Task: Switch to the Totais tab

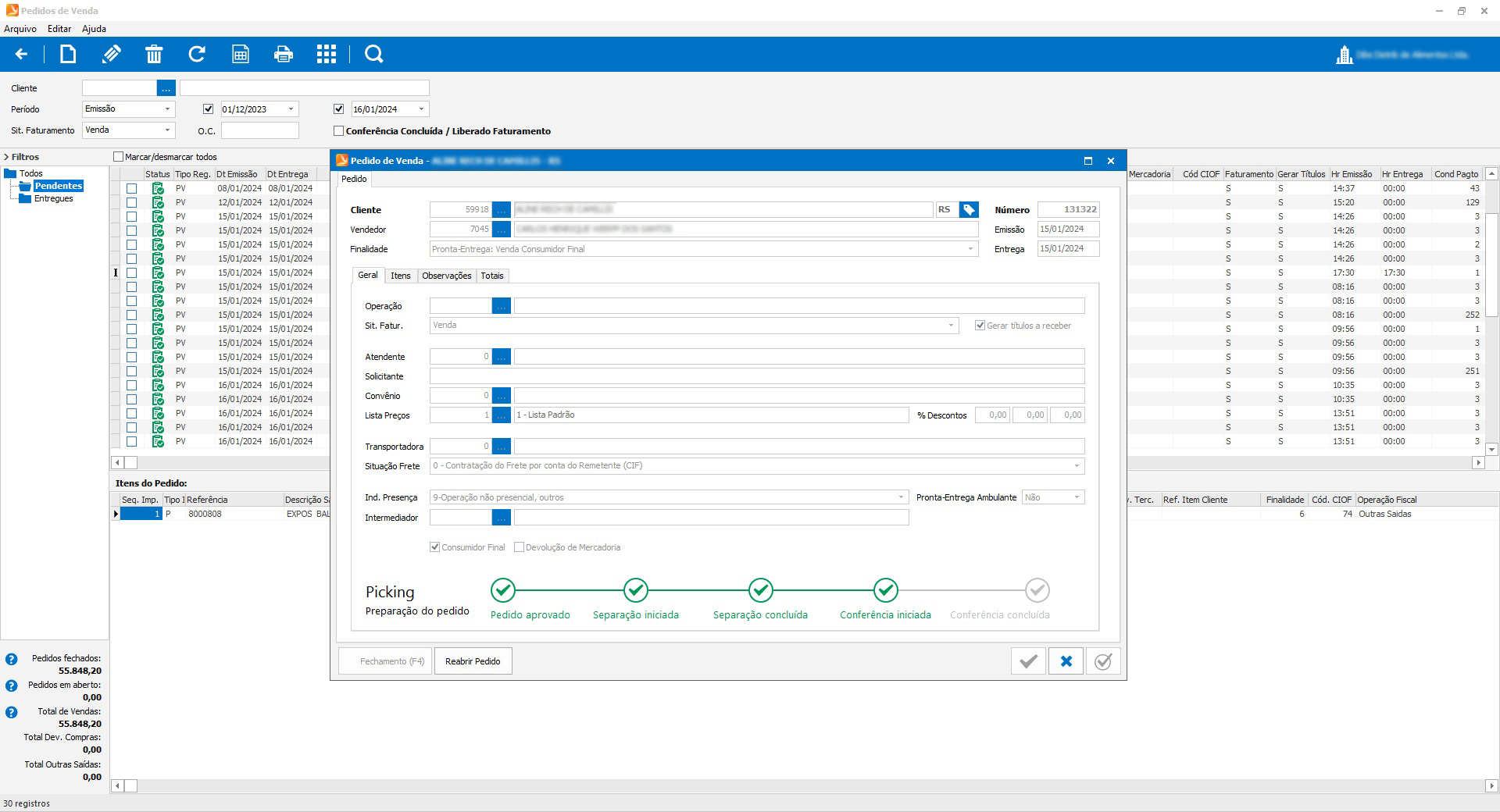Action: [x=492, y=276]
